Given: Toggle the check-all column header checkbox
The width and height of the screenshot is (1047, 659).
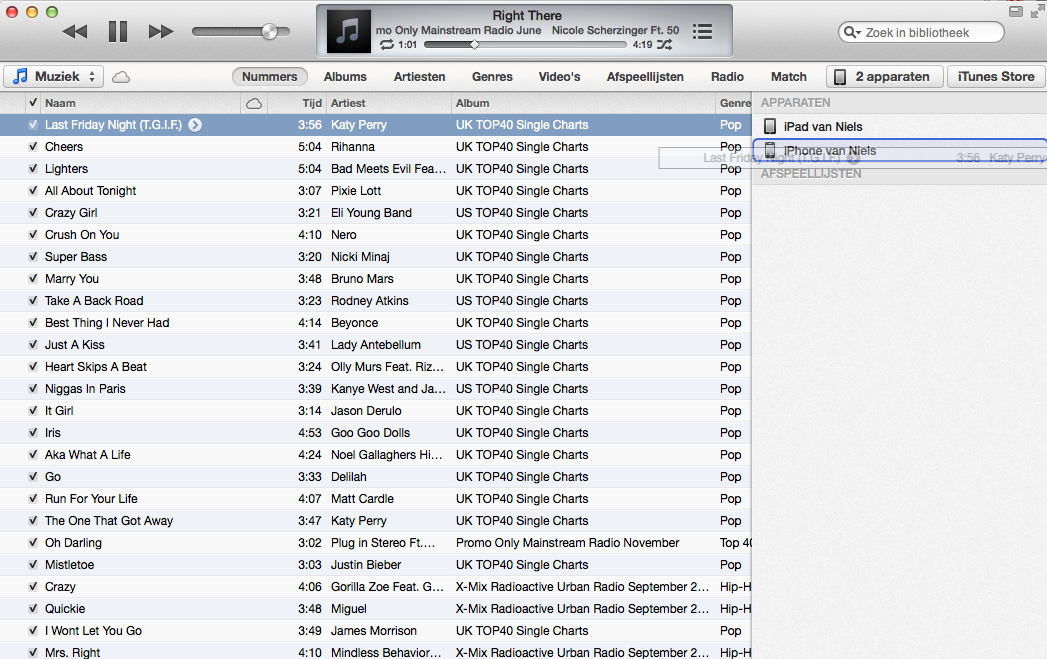Looking at the screenshot, I should tap(33, 103).
